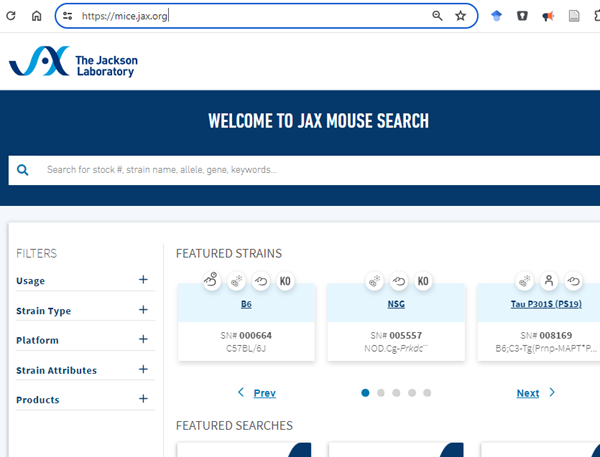
Task: Click the person icon on Tau P301S card
Action: (549, 281)
